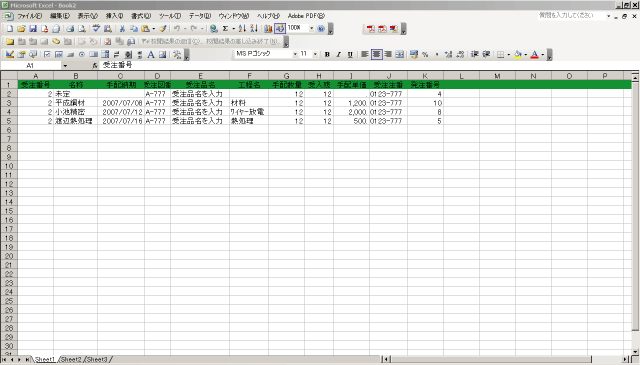The width and height of the screenshot is (640, 365).
Task: Click the Format Painter brush icon
Action: click(162, 29)
